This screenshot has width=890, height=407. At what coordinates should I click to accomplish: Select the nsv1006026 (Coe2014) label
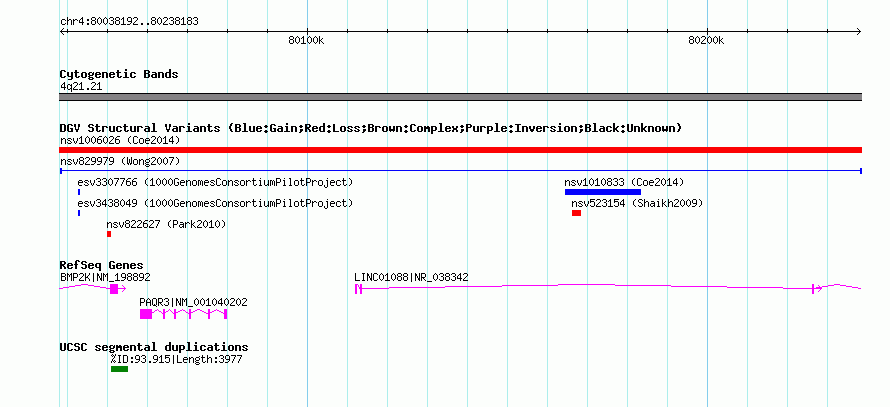point(120,140)
